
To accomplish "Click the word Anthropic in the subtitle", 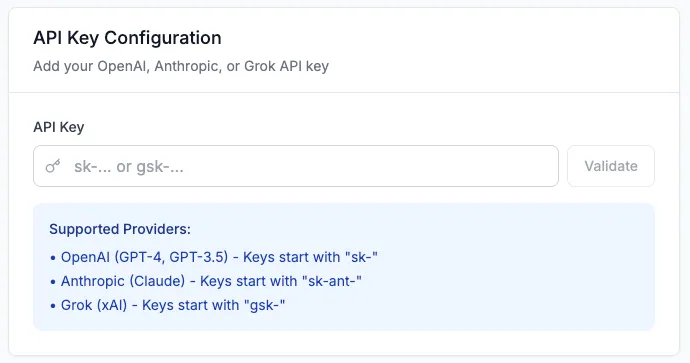I will [x=187, y=66].
